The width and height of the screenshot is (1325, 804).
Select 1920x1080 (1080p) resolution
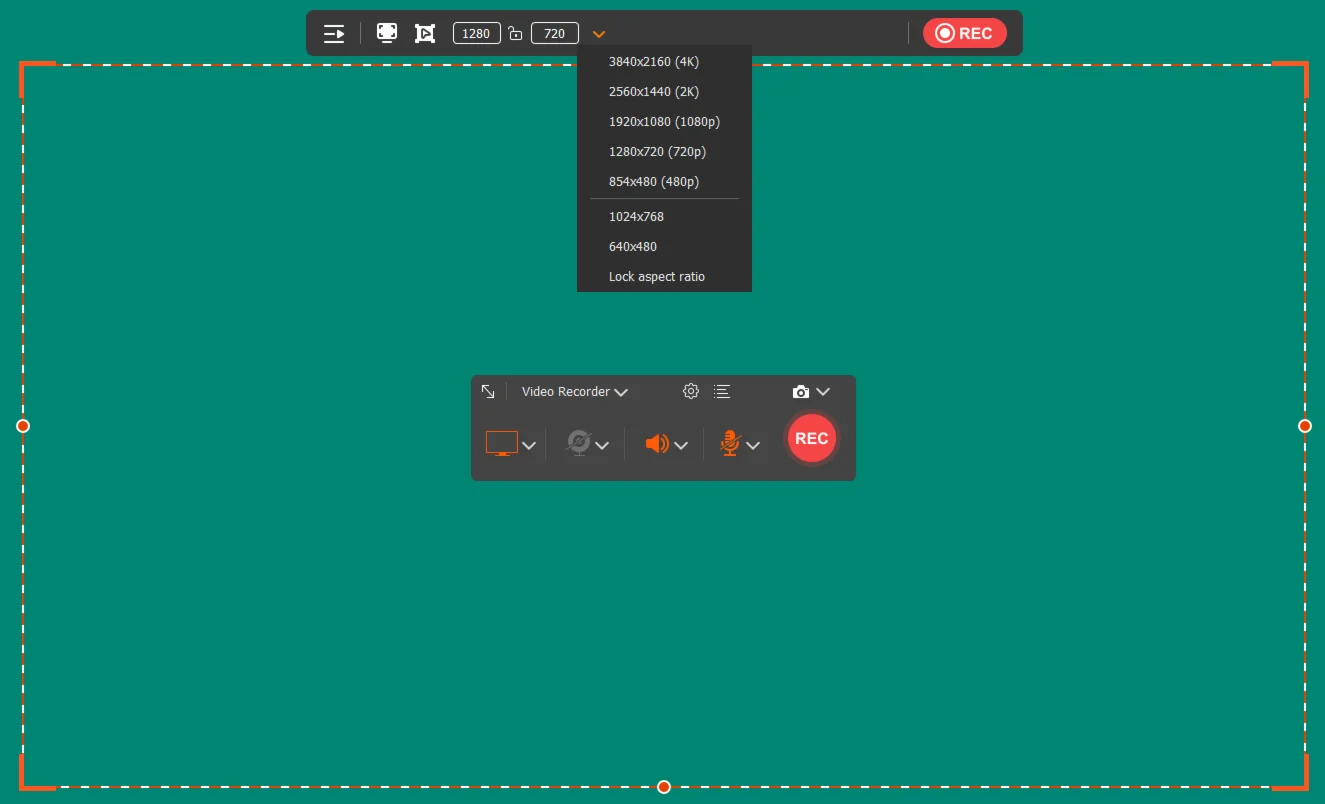(x=664, y=122)
